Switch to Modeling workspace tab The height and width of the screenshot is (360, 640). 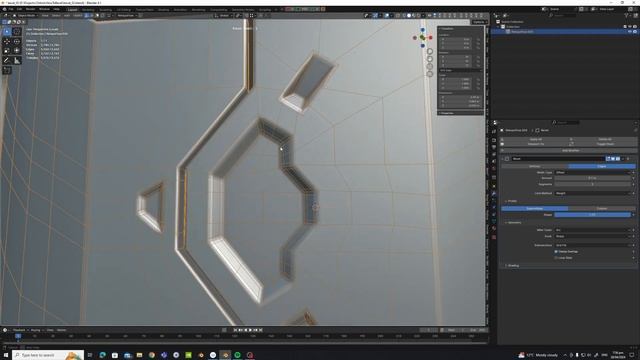pos(88,9)
